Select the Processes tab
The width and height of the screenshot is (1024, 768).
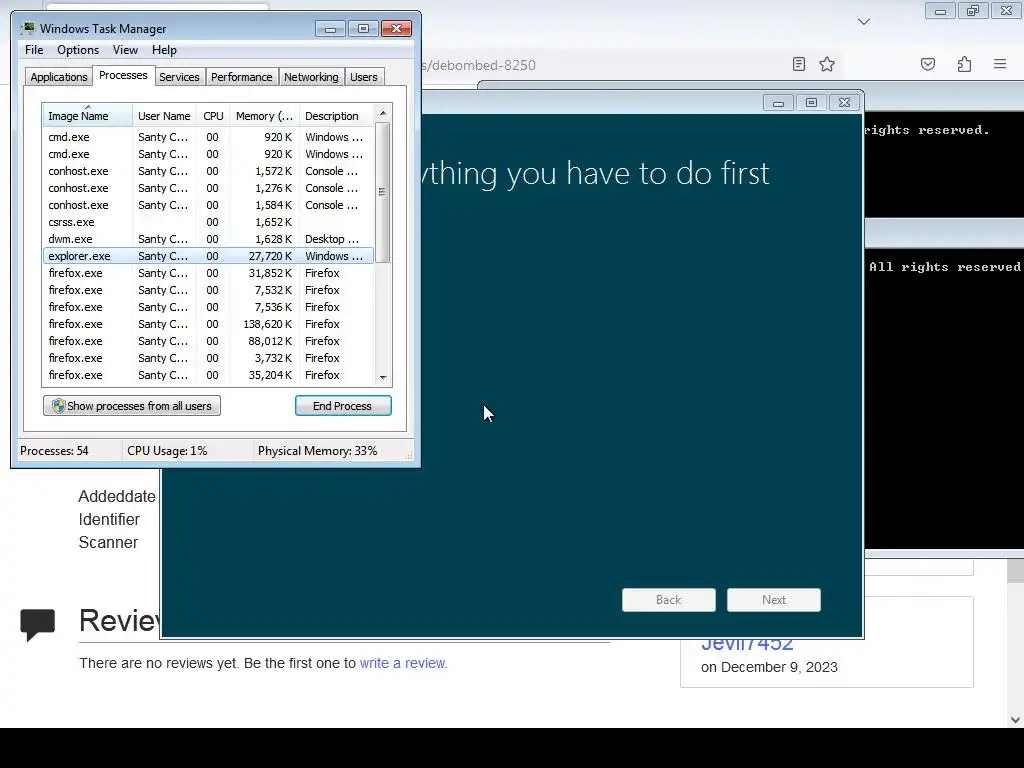[x=123, y=75]
